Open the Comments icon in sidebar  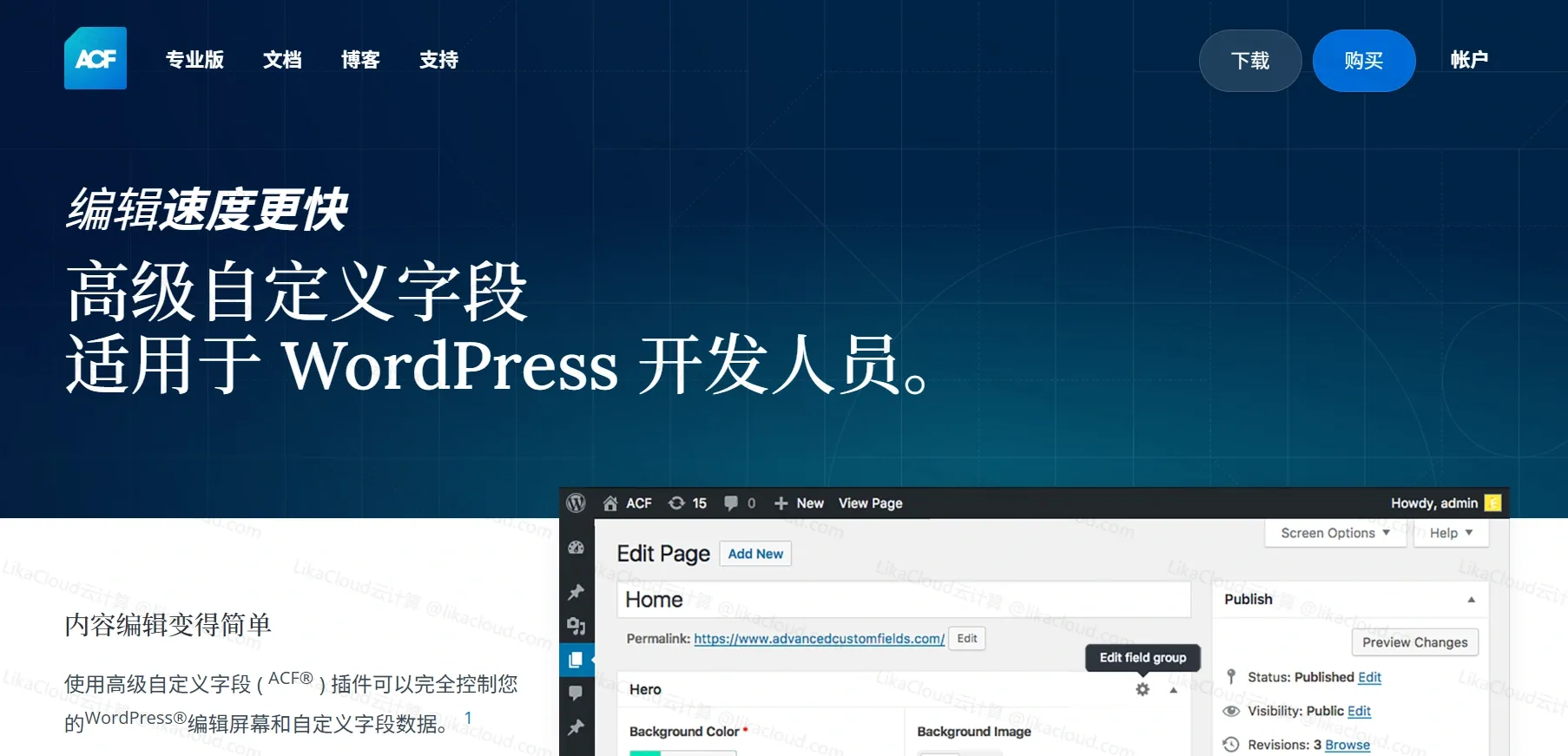tap(576, 693)
